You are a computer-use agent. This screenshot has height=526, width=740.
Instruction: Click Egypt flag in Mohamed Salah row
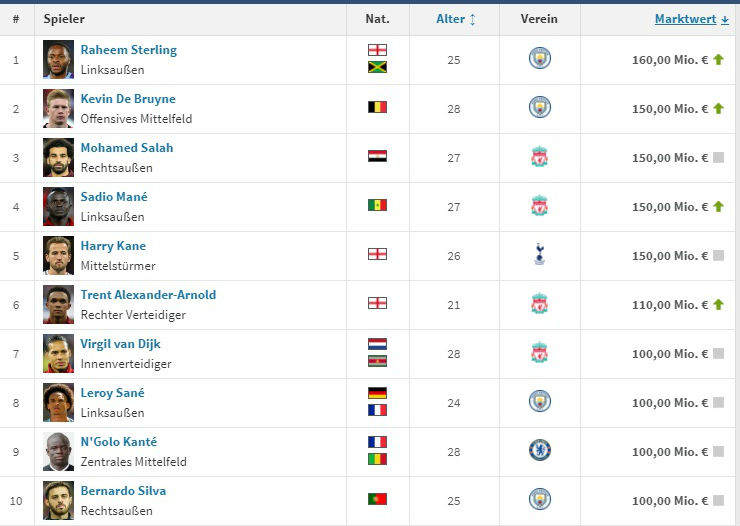point(377,157)
